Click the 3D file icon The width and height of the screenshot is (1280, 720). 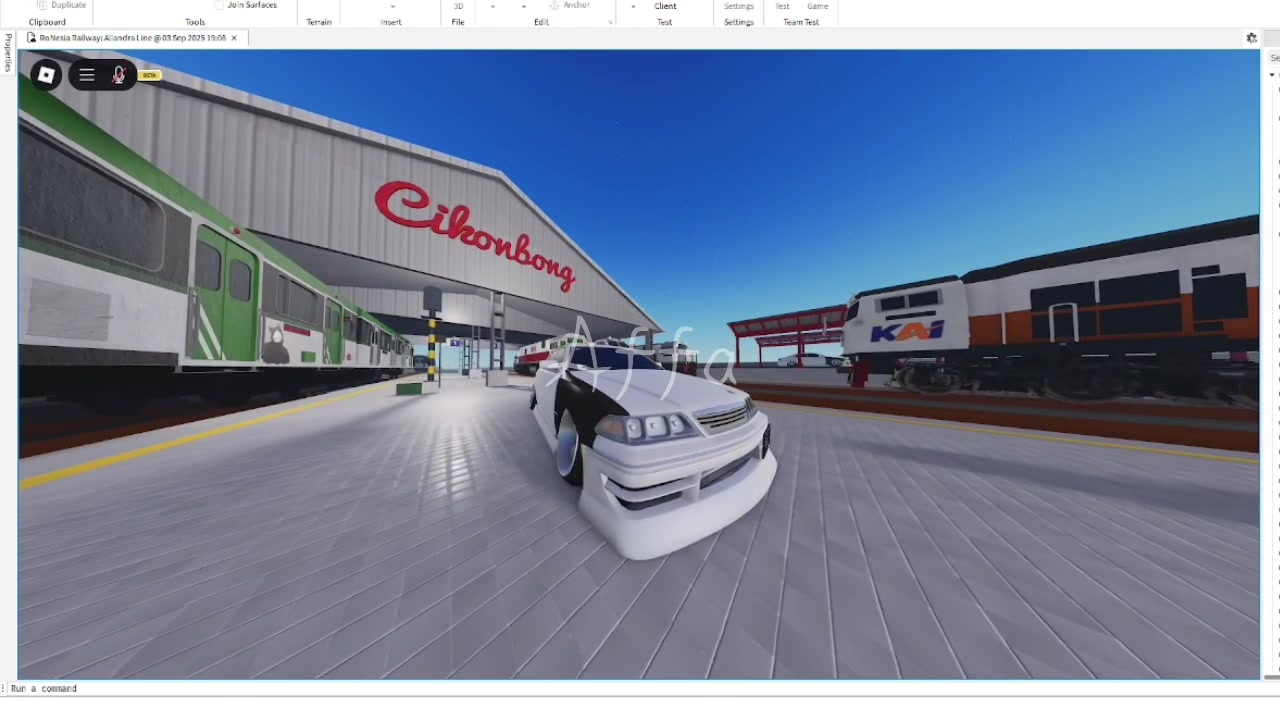click(458, 6)
